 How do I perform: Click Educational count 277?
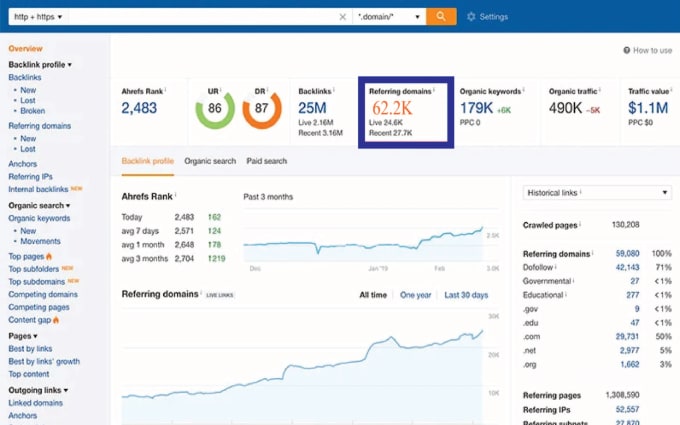(x=632, y=295)
